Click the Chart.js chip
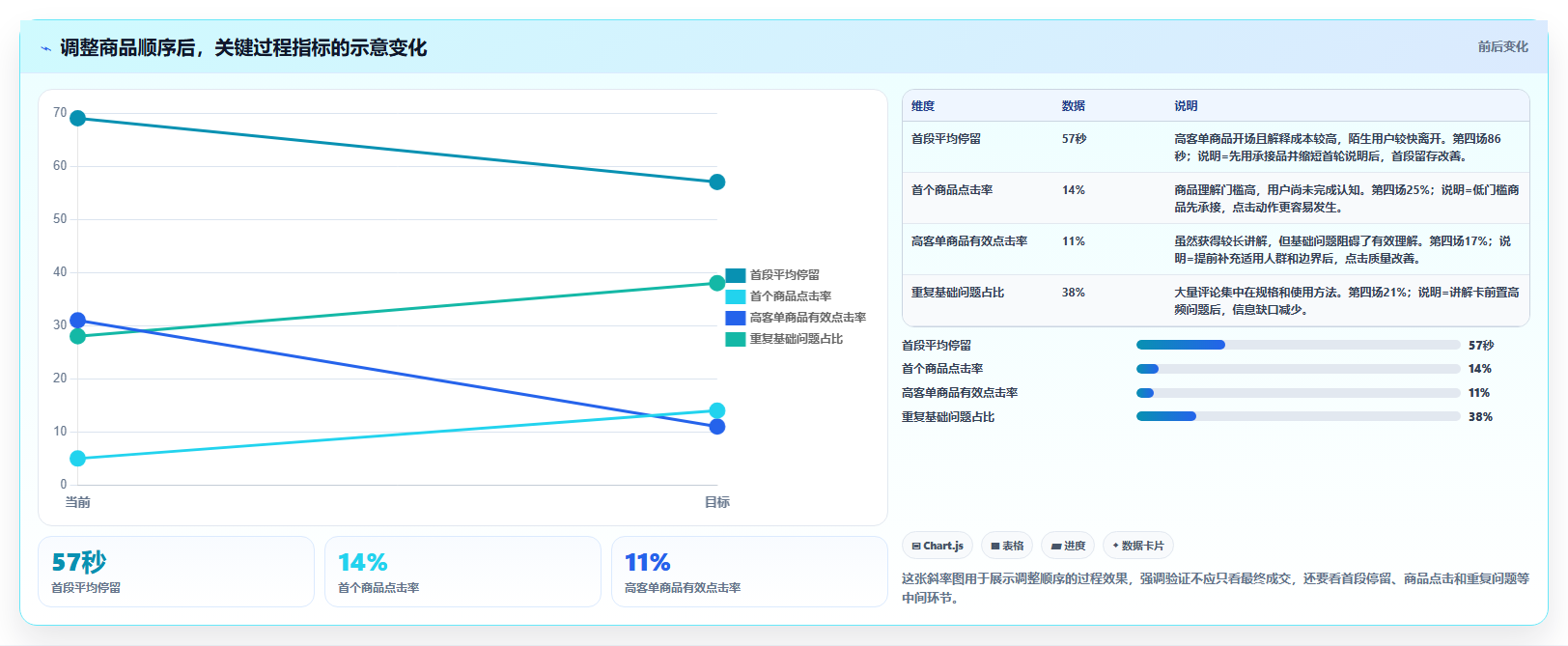The width and height of the screenshot is (1568, 646). [938, 546]
